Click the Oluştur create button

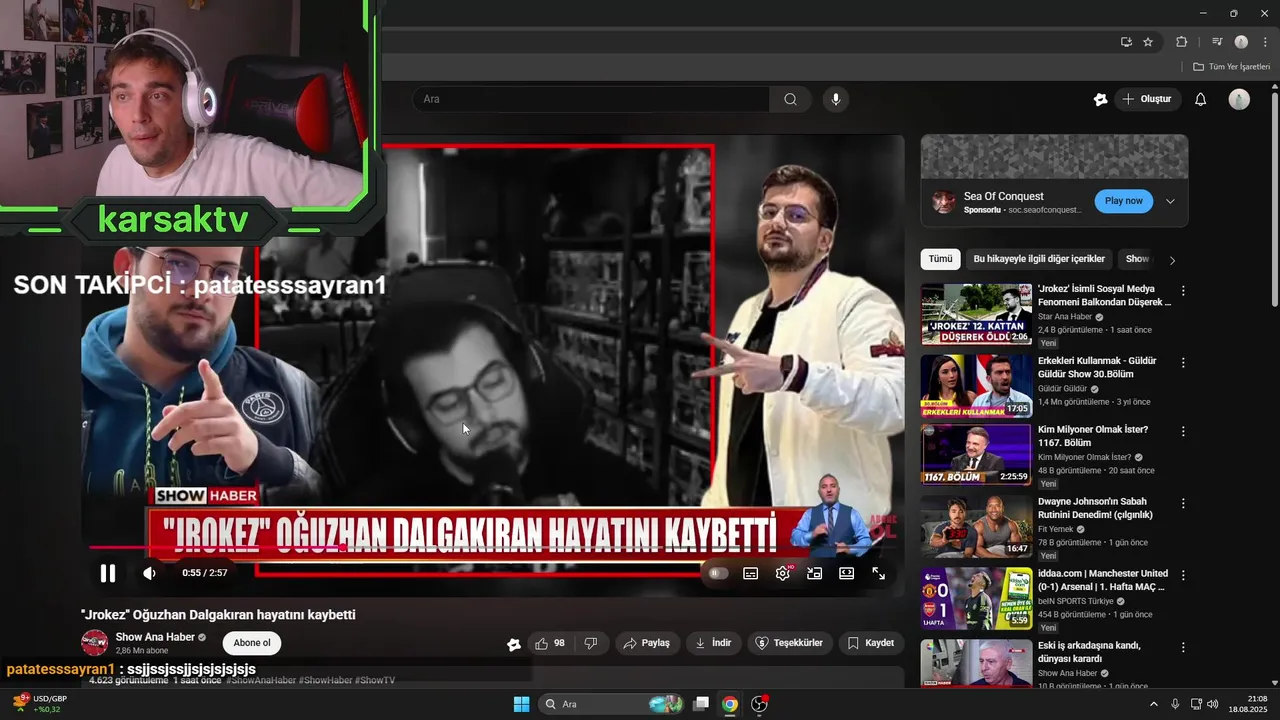click(1147, 99)
